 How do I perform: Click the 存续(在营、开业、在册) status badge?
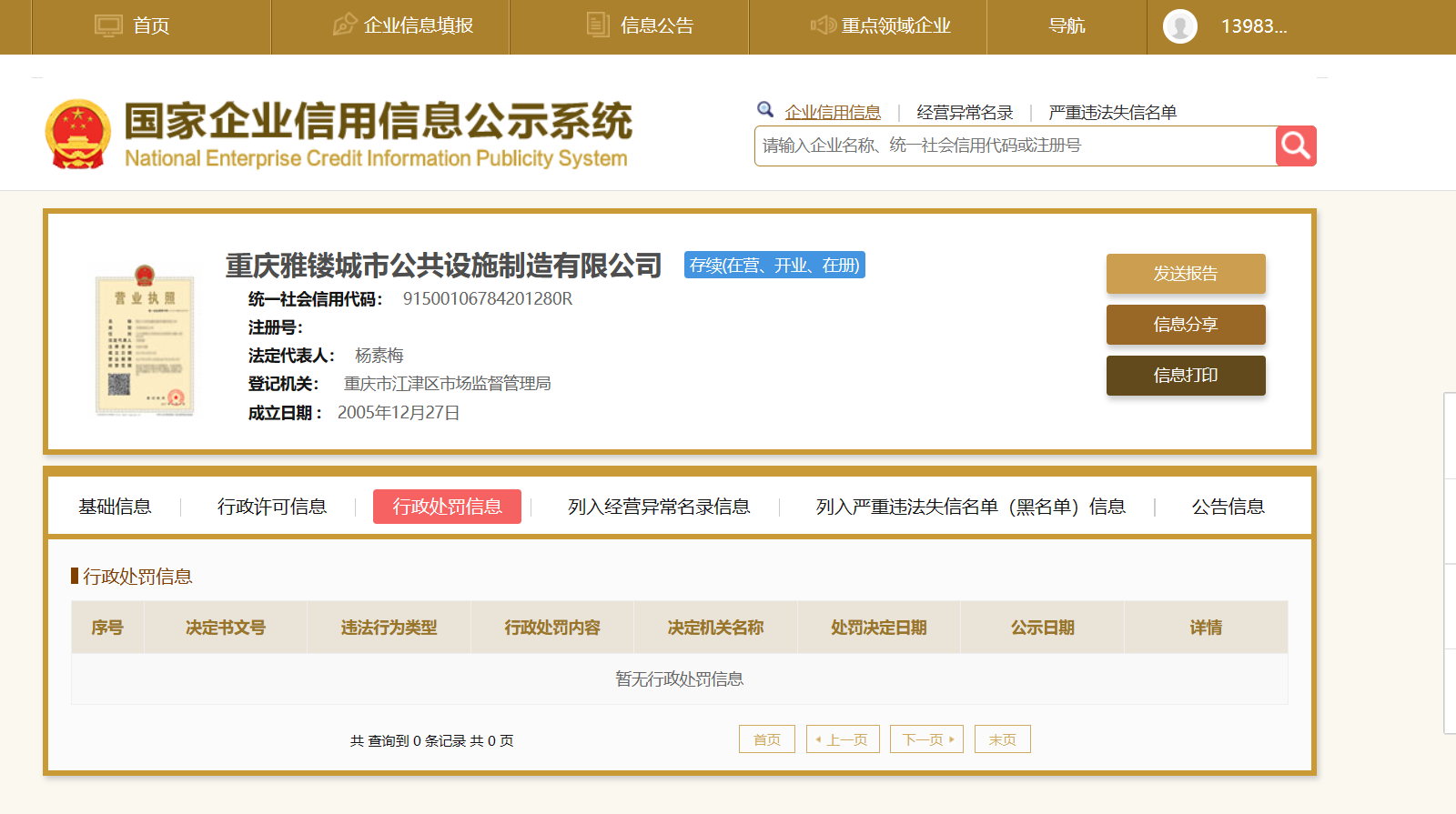(x=774, y=265)
